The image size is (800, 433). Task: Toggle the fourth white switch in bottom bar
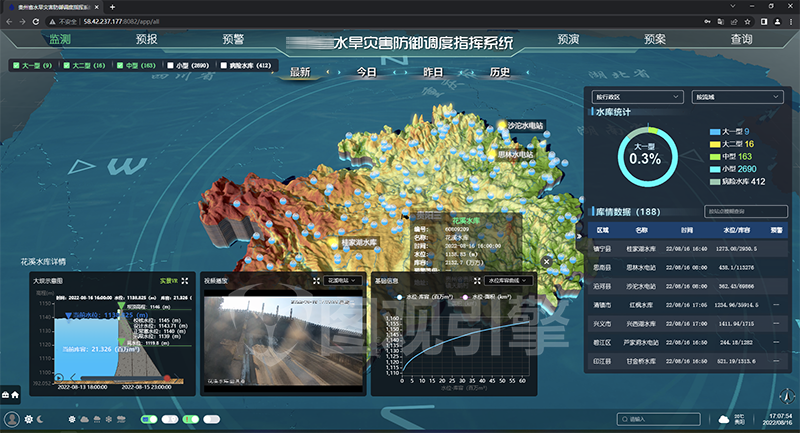(x=212, y=419)
